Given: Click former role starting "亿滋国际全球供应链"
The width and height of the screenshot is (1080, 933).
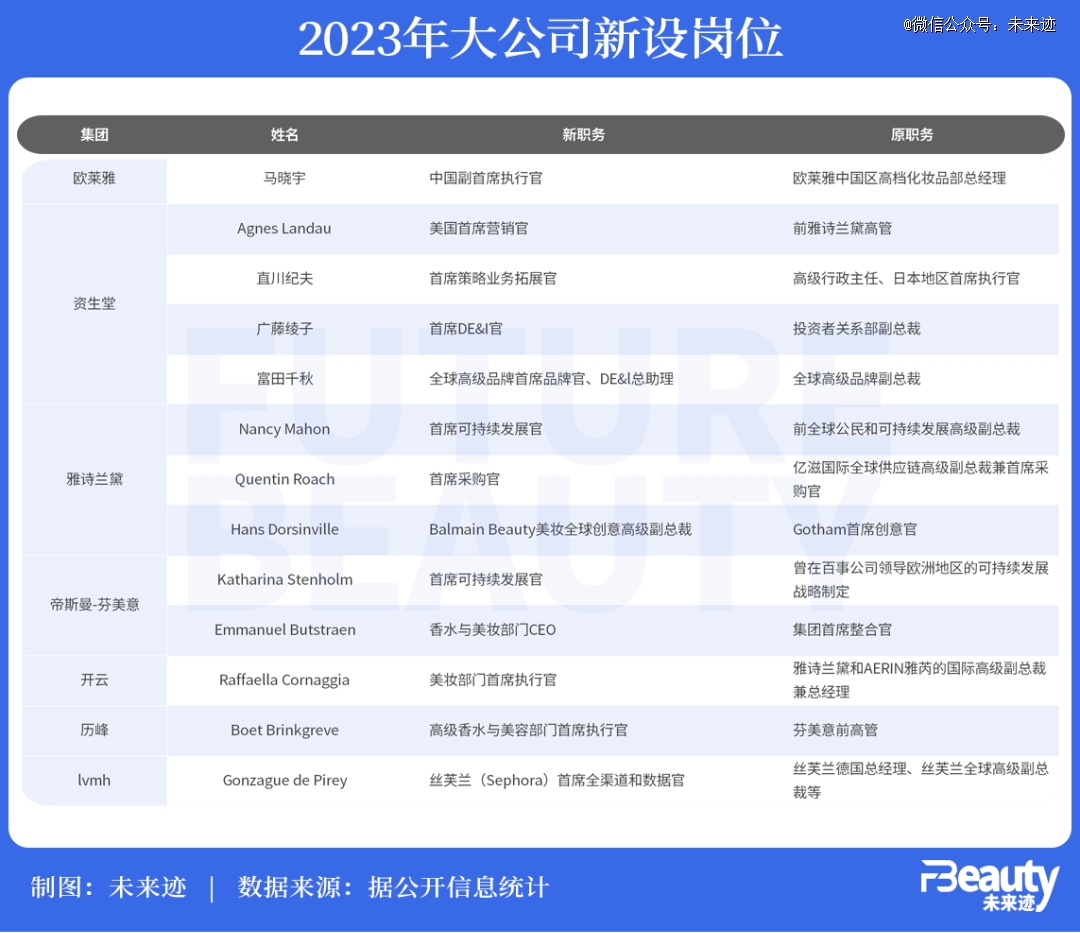Looking at the screenshot, I should (x=920, y=479).
